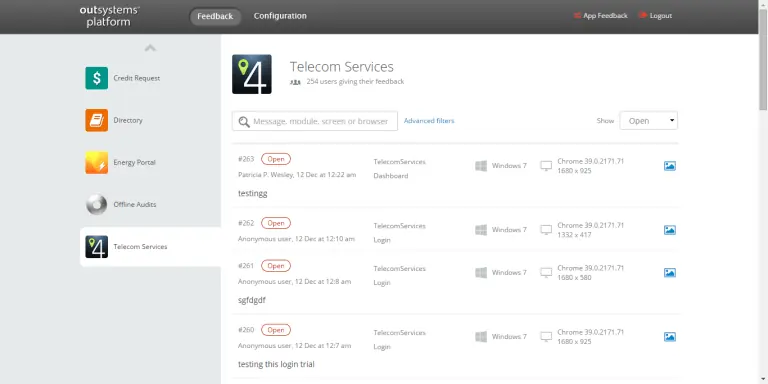The image size is (768, 384).
Task: Click the feedback message 'sgfdgdf'
Action: coord(252,300)
